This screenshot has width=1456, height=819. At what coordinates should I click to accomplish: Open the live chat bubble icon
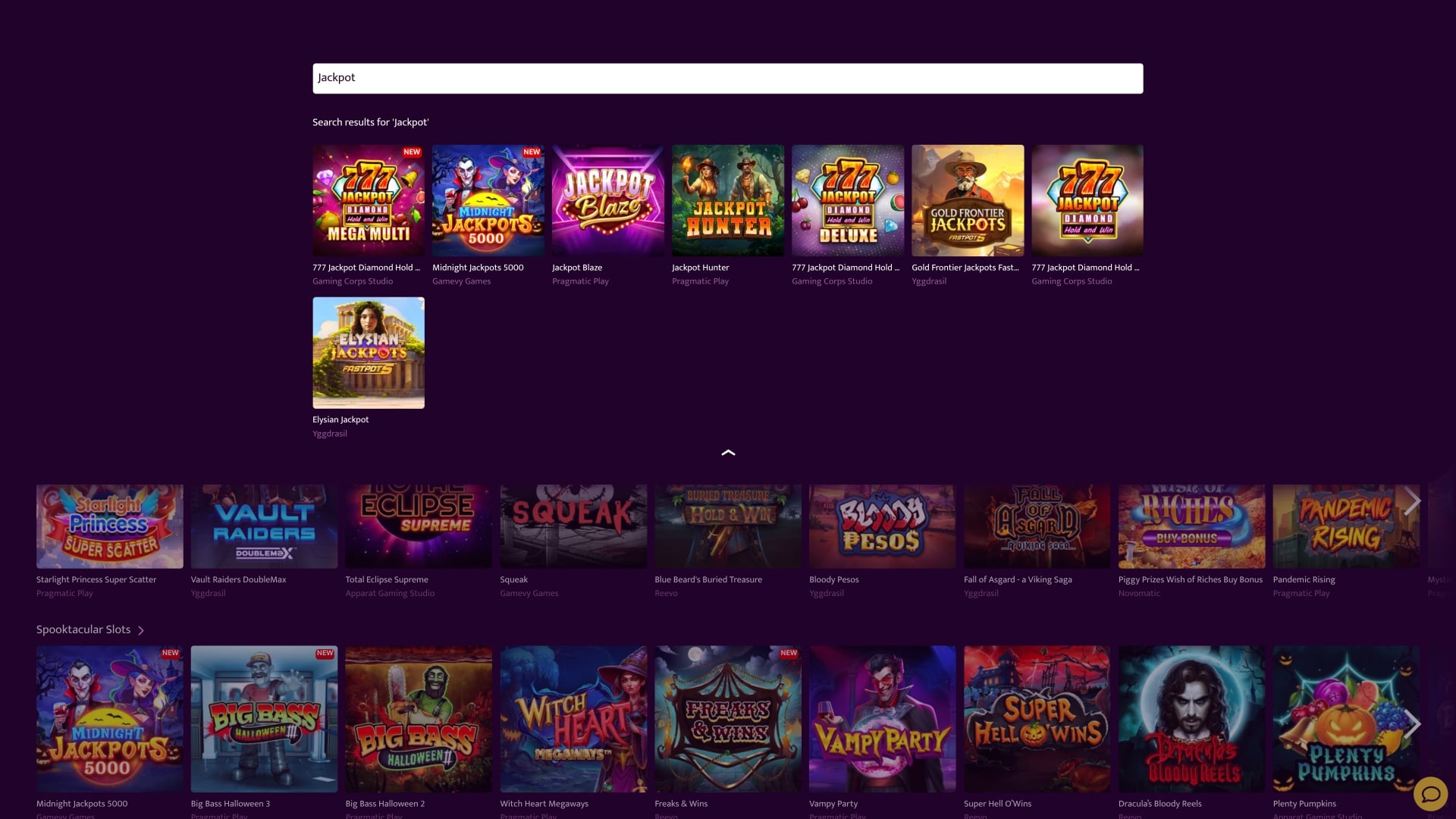coord(1430,794)
